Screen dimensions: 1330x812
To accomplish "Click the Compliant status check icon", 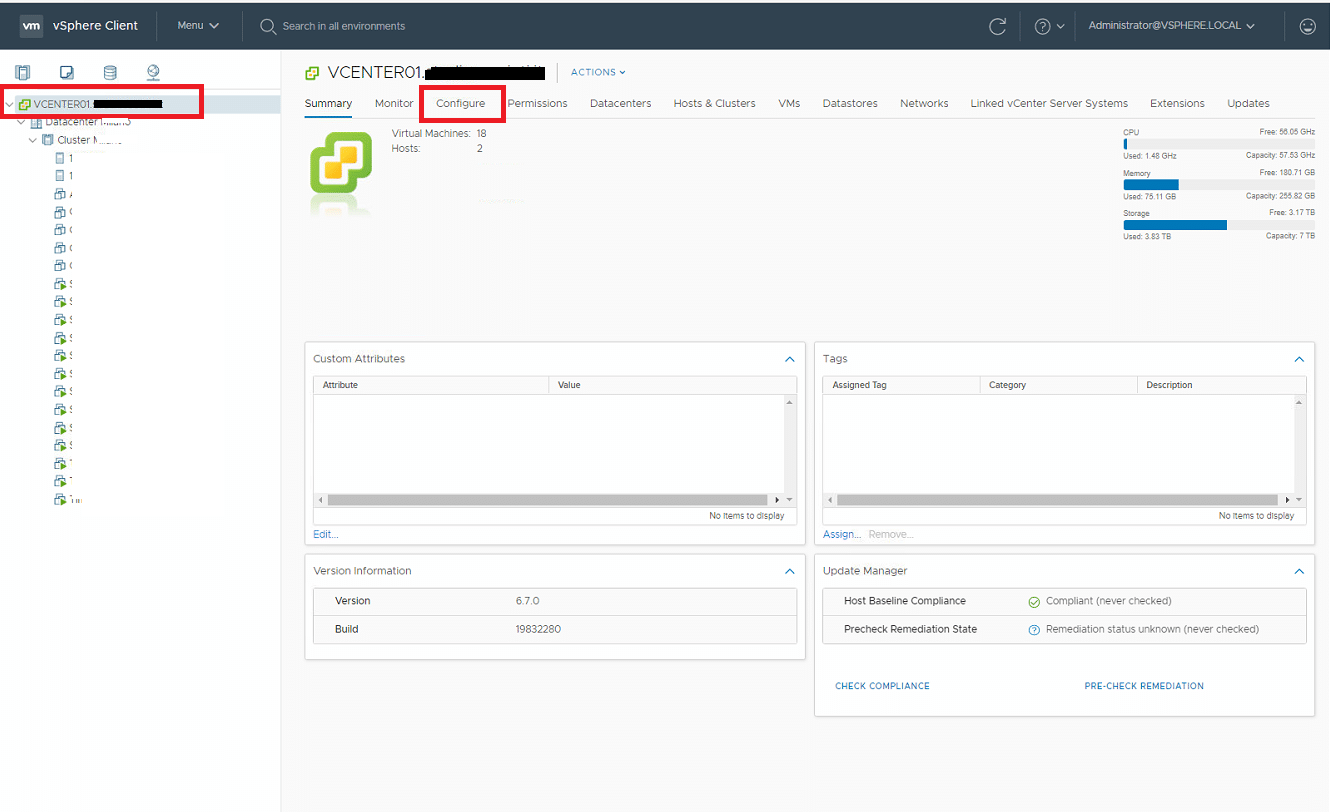I will [1034, 602].
